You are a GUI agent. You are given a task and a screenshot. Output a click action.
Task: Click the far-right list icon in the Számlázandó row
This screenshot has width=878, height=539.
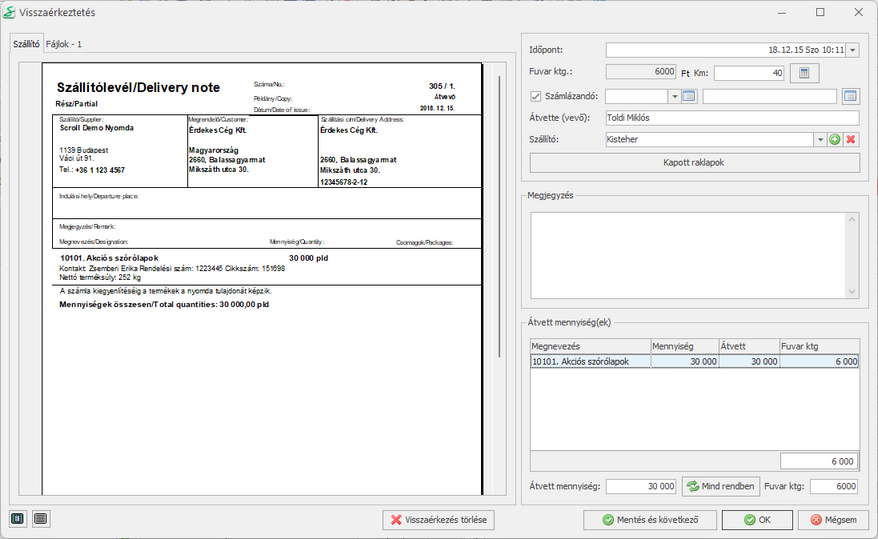850,96
